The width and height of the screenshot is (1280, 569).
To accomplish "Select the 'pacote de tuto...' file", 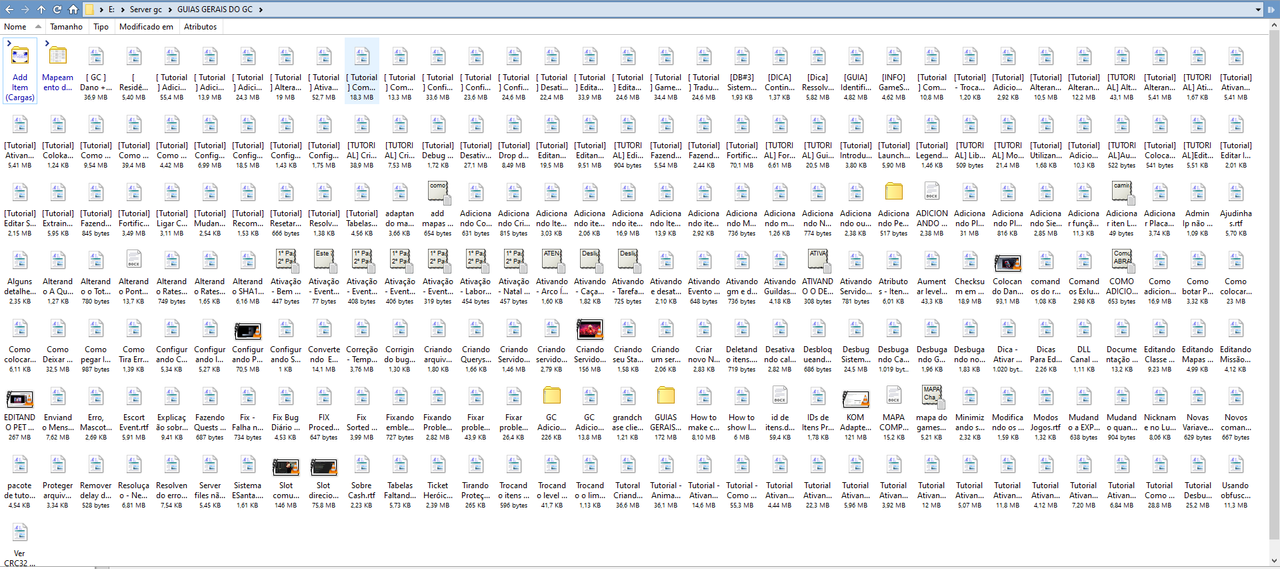I will pyautogui.click(x=20, y=478).
